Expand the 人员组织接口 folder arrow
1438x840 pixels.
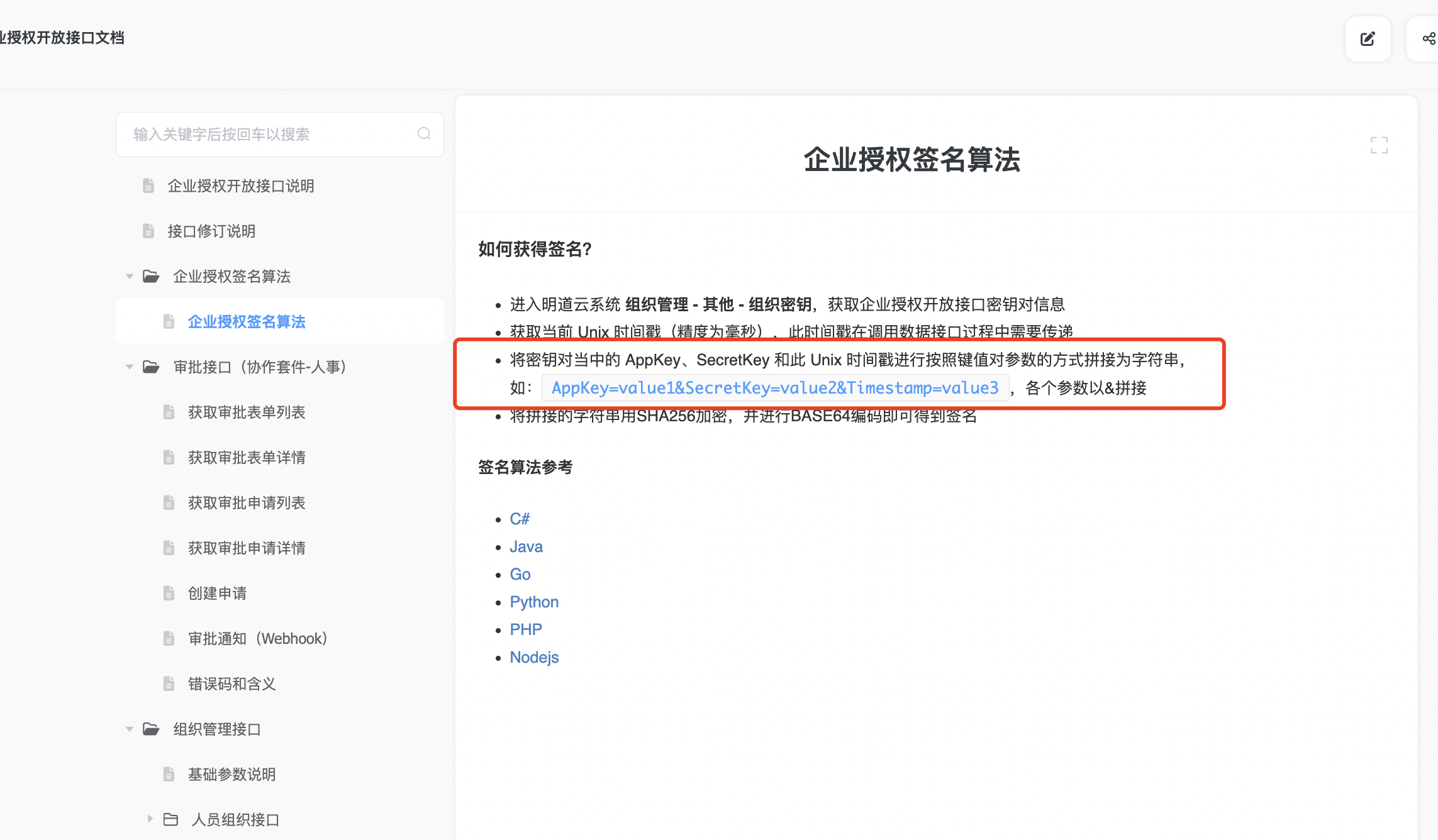coord(150,819)
